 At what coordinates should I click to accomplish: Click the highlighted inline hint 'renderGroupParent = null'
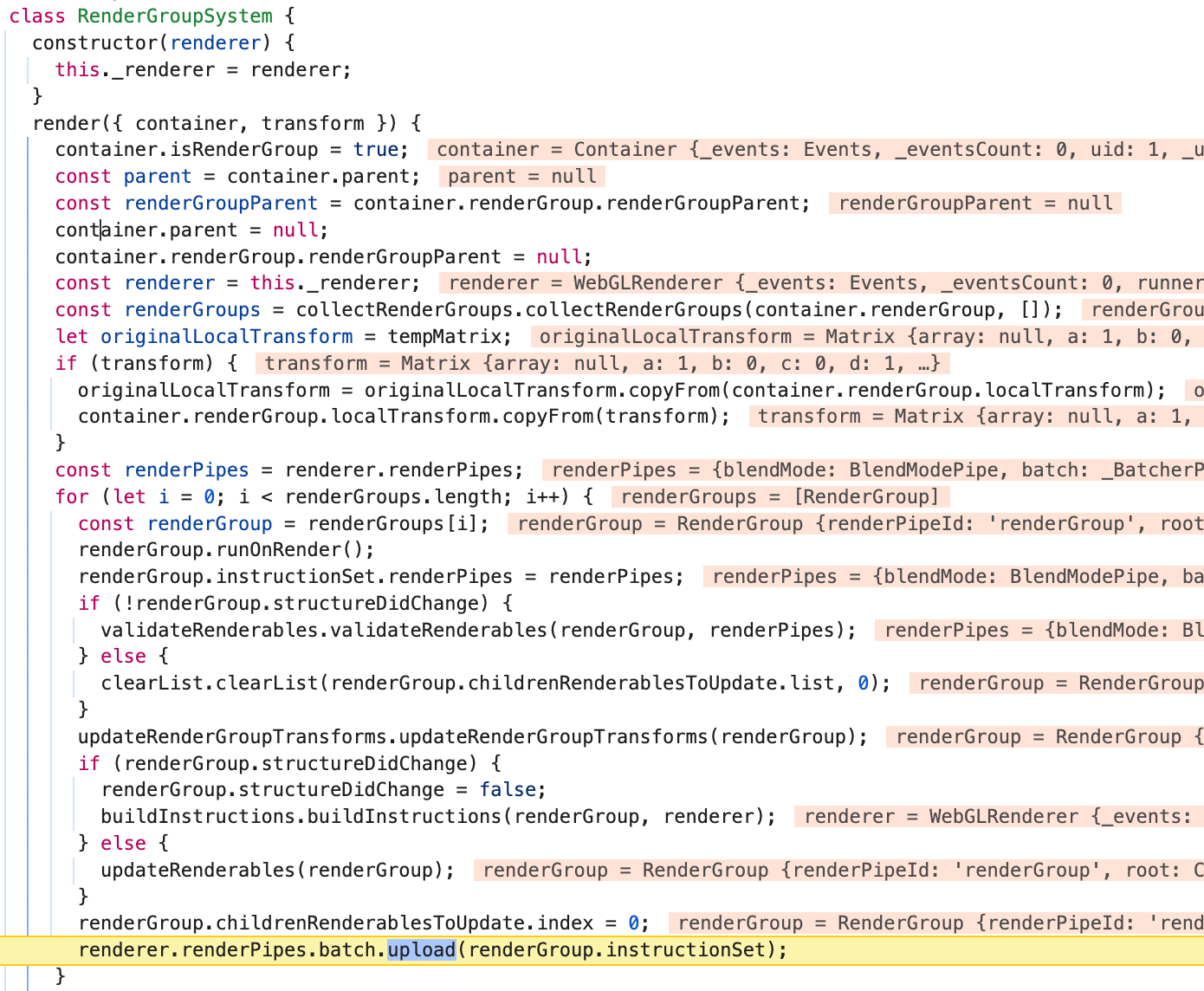(975, 204)
